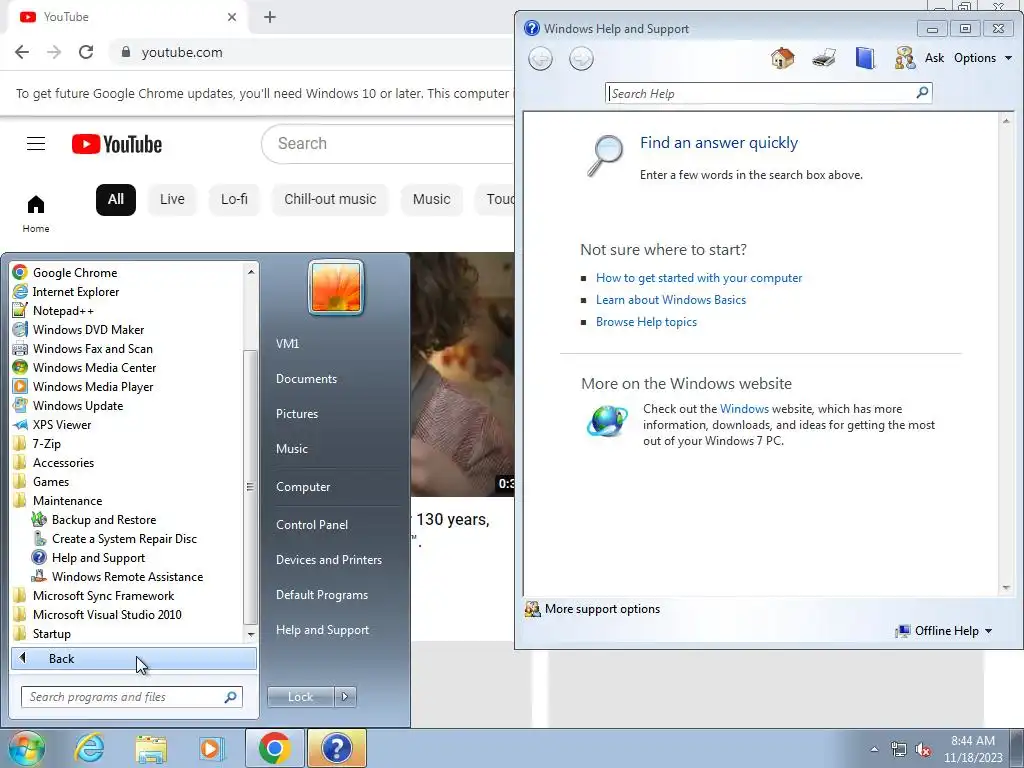Click the Help home icon in Help and Support
This screenshot has height=768, width=1024.
[782, 58]
